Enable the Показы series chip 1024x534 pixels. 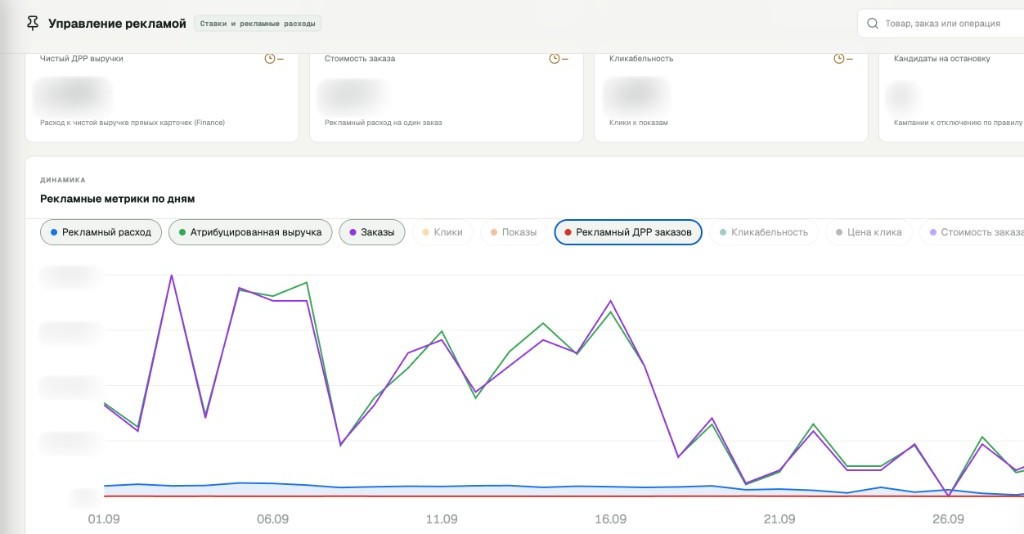pos(513,232)
